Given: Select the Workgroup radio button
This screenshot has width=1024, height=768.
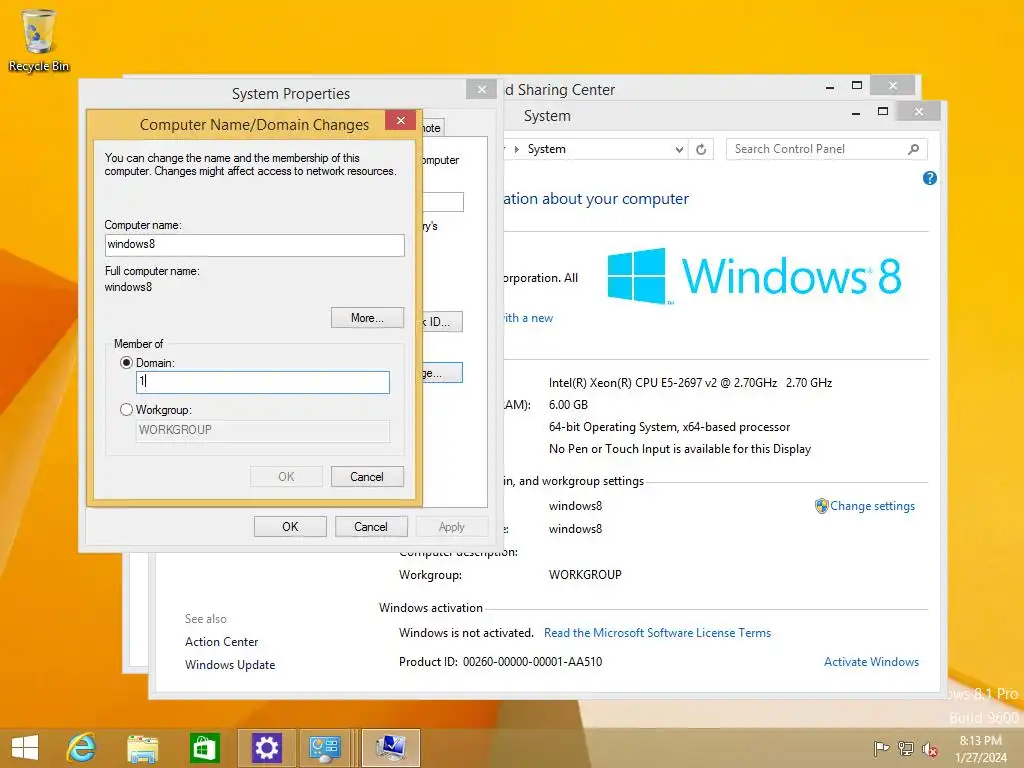Looking at the screenshot, I should click(126, 409).
